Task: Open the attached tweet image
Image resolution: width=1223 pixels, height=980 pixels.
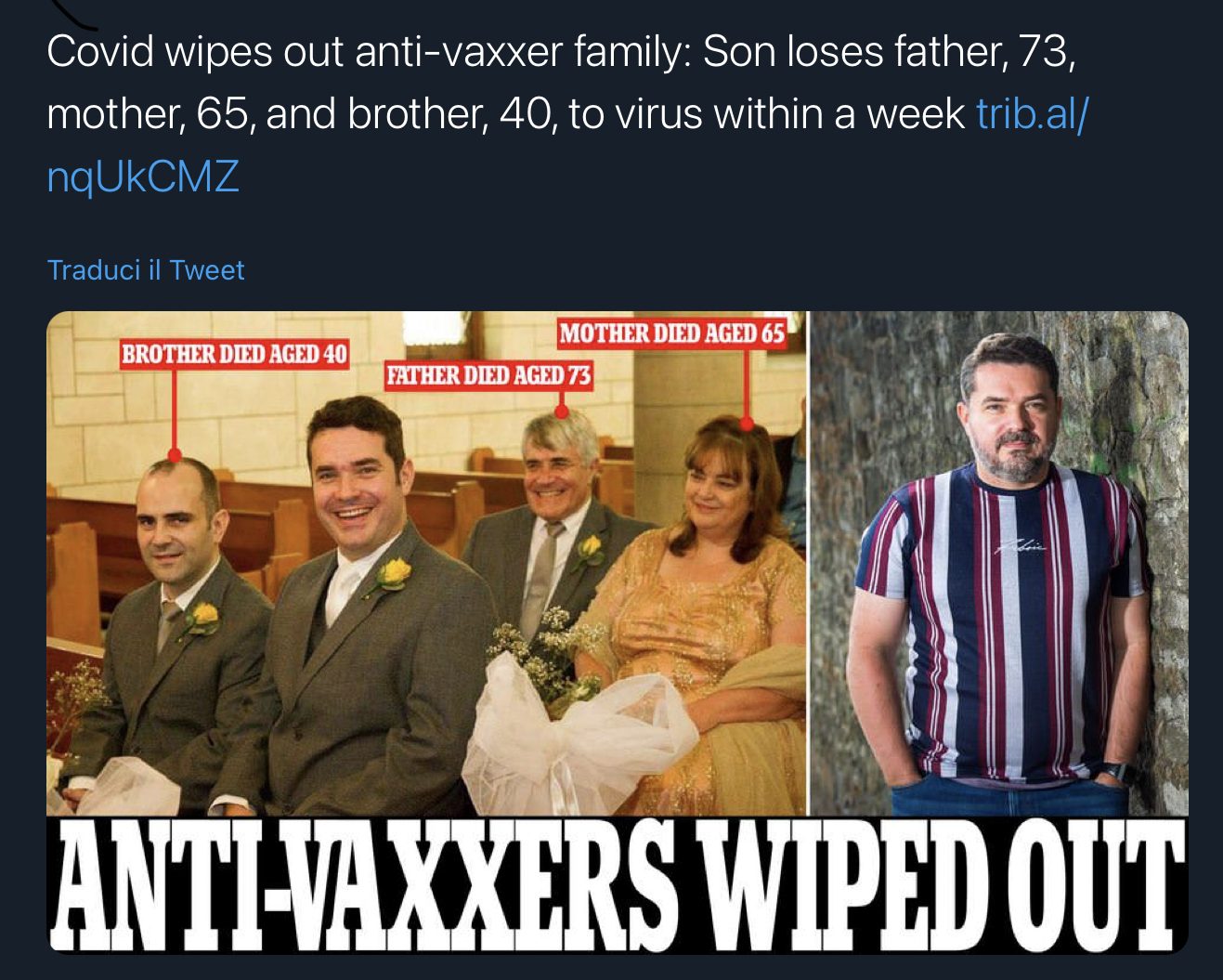Action: (x=618, y=632)
